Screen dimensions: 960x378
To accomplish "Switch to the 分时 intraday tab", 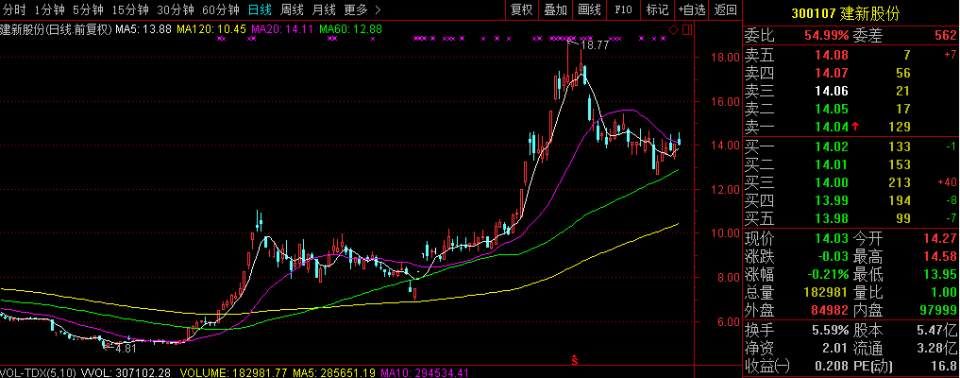I will tap(15, 10).
